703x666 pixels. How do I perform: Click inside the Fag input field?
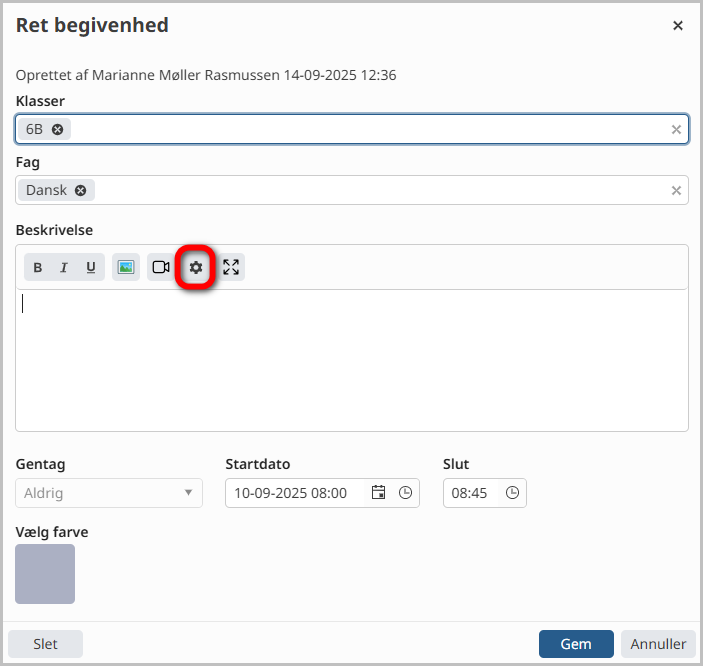(352, 190)
